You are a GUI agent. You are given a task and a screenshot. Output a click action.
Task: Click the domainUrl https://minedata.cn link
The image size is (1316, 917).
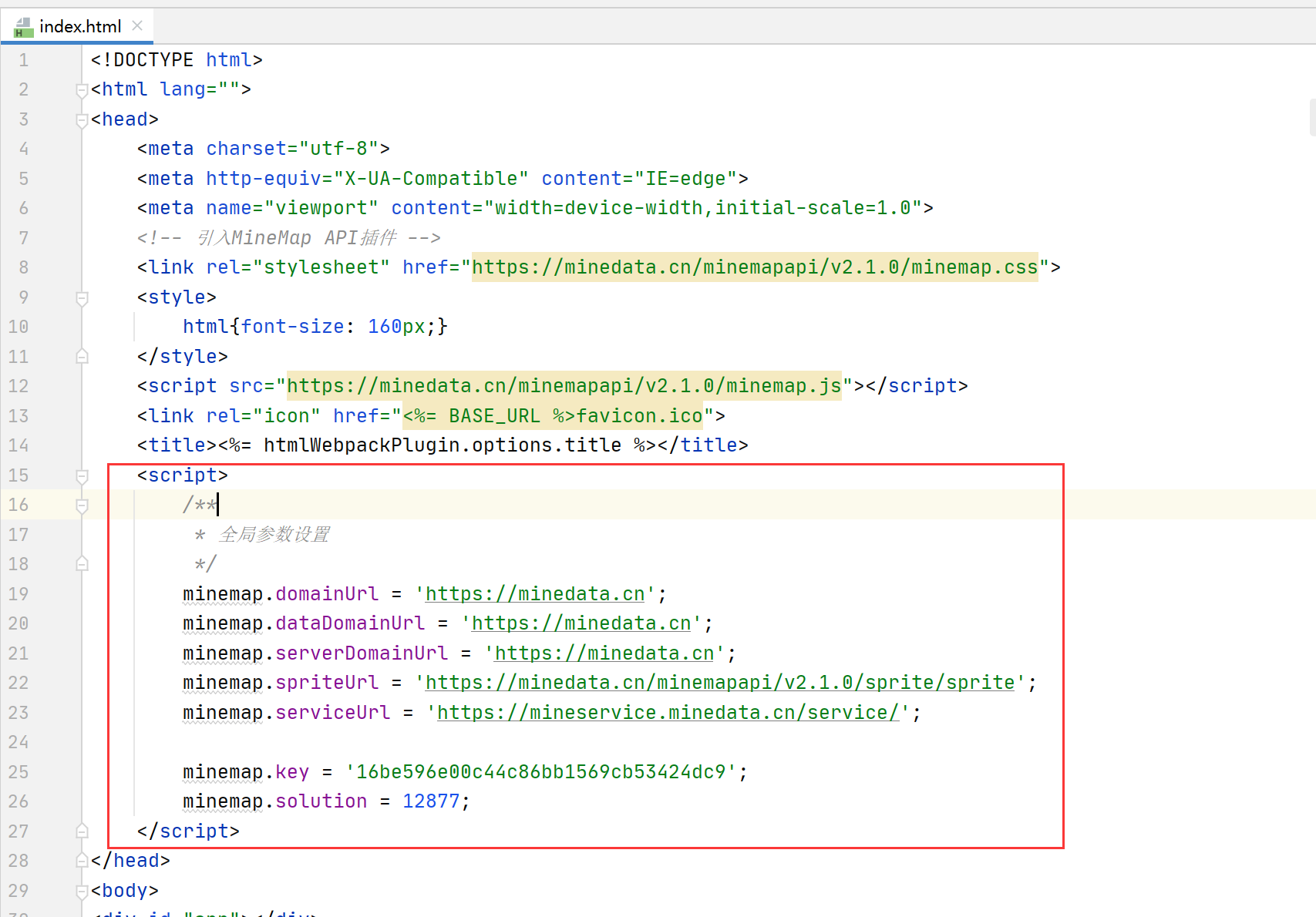pyautogui.click(x=534, y=593)
